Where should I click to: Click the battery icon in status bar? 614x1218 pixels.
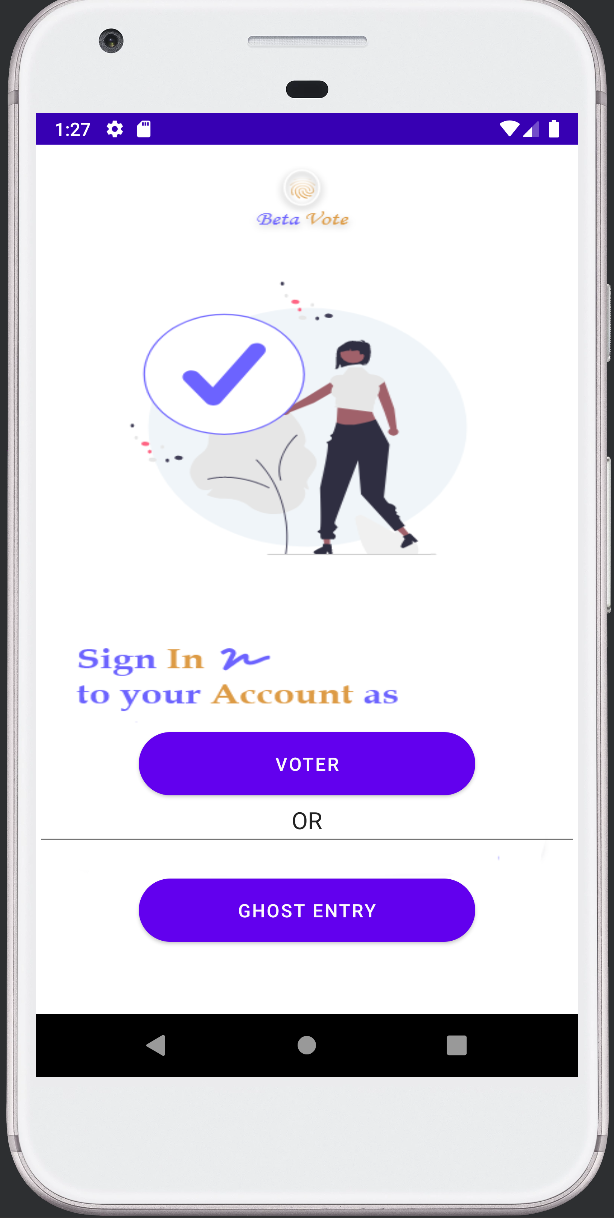point(554,129)
